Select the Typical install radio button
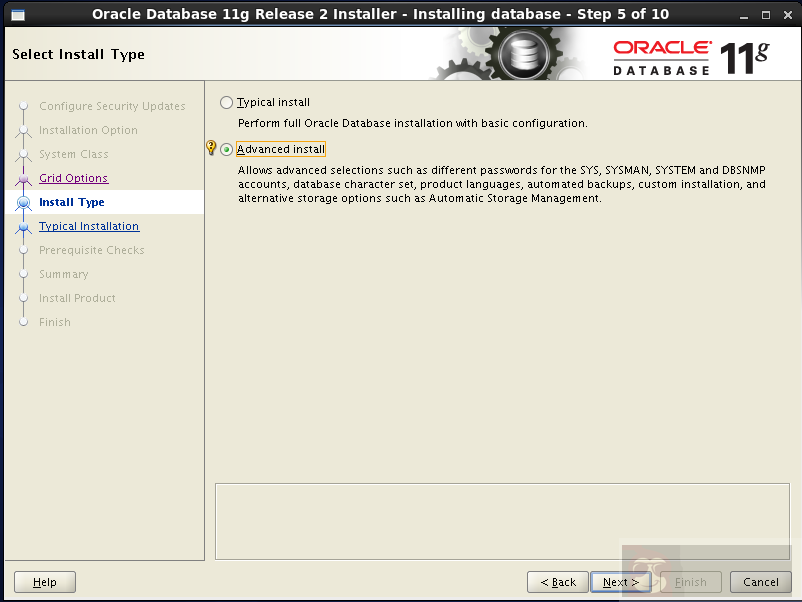The width and height of the screenshot is (802, 602). pos(226,101)
